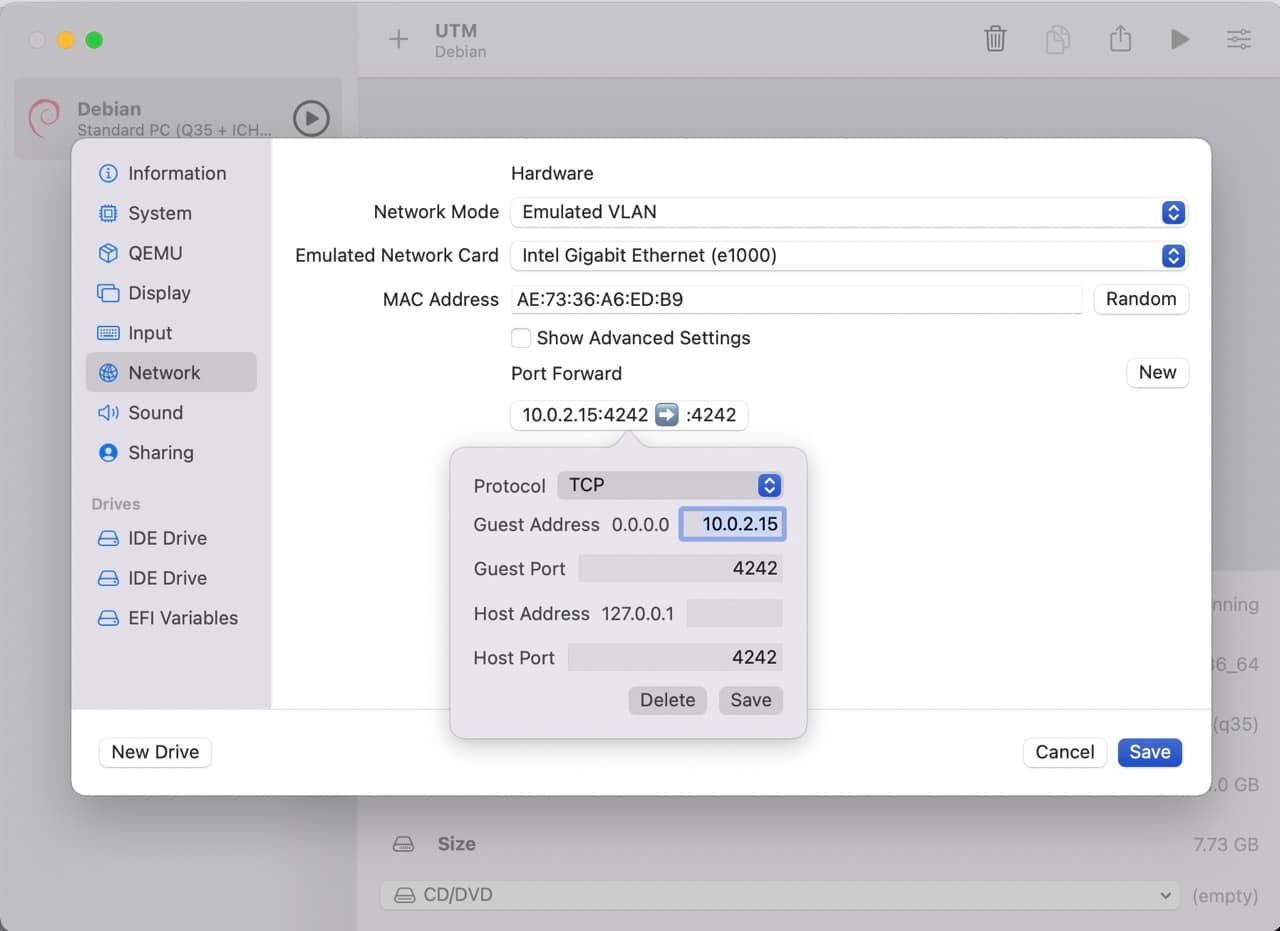Open the settings sliders icon in toolbar
Screen dimensions: 1280x931
click(x=1238, y=39)
